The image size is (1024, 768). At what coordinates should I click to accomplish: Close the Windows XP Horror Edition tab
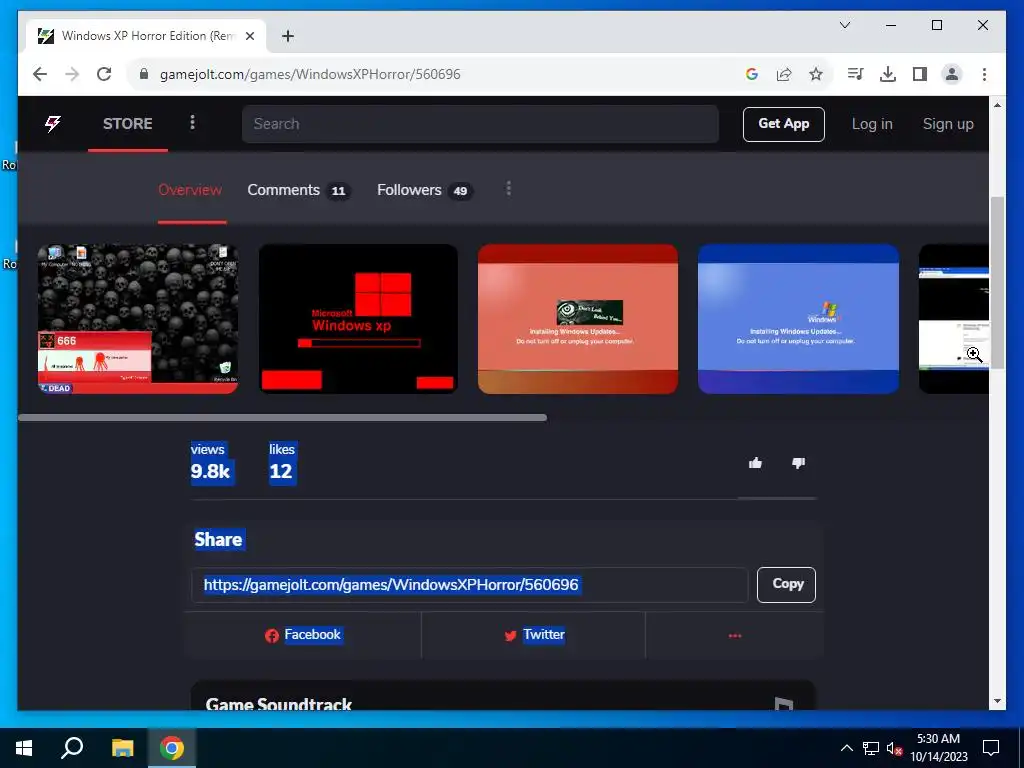pyautogui.click(x=249, y=36)
